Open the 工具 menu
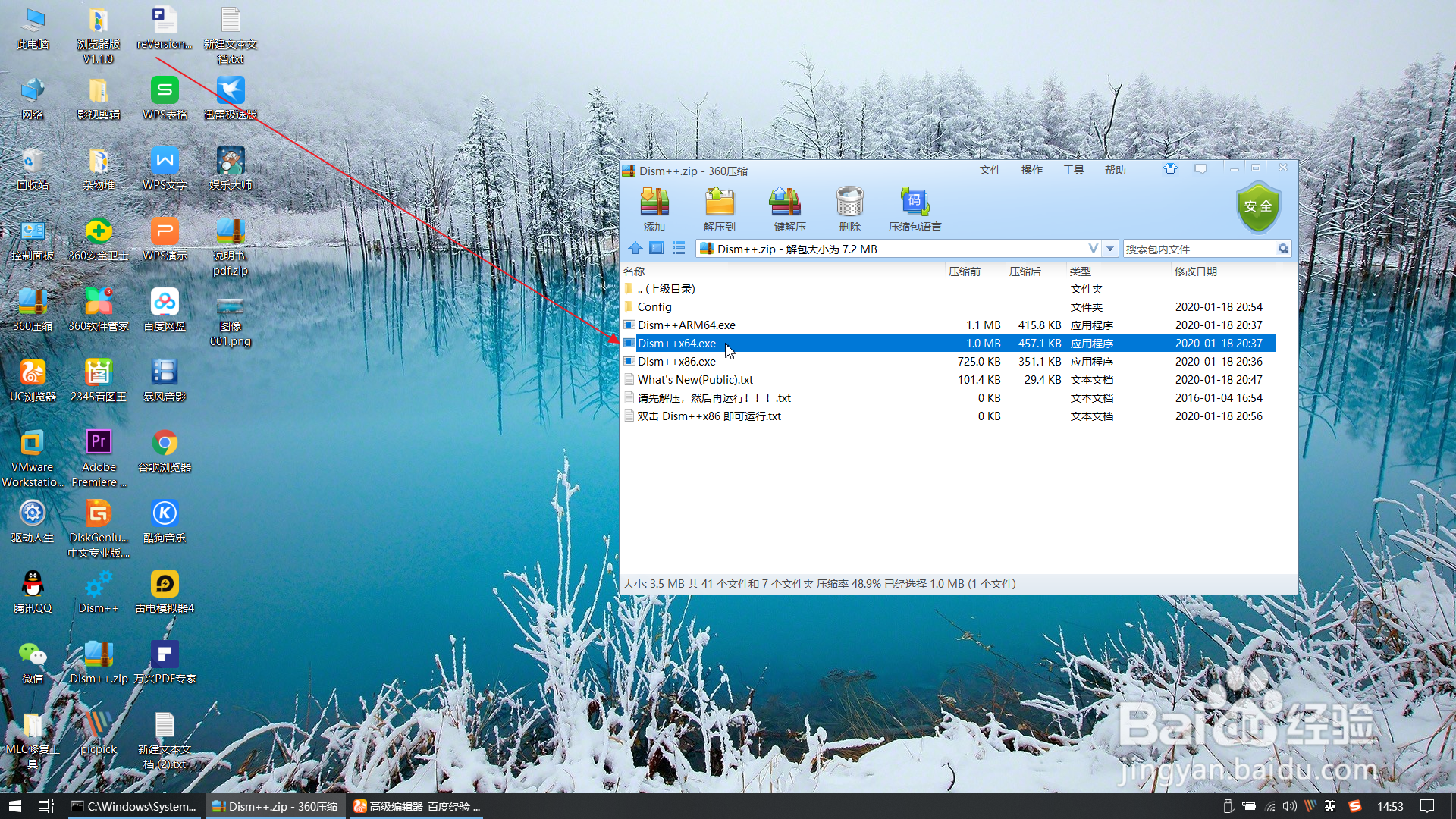The image size is (1456, 819). [1073, 170]
